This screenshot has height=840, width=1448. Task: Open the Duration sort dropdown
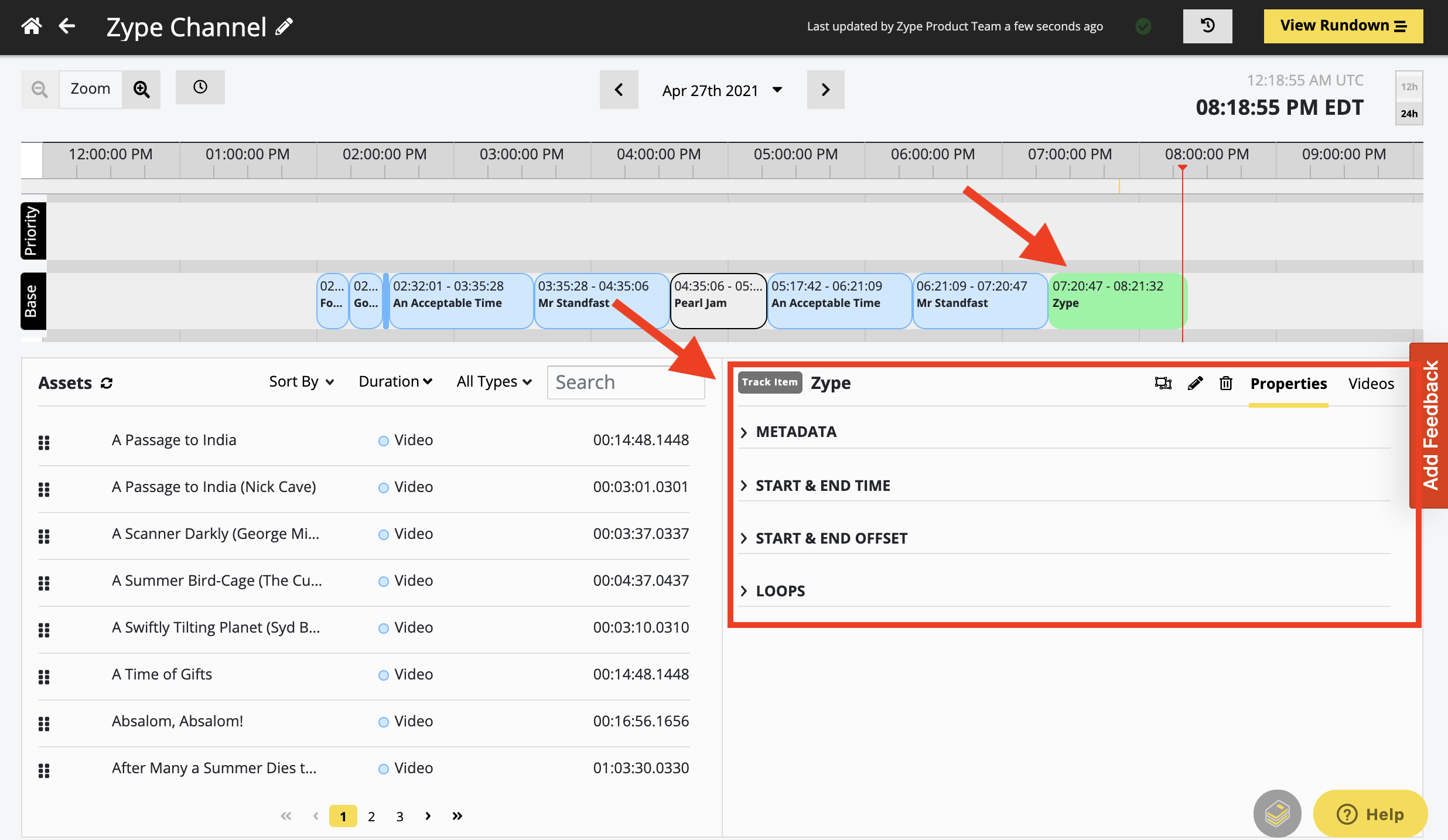pos(395,382)
